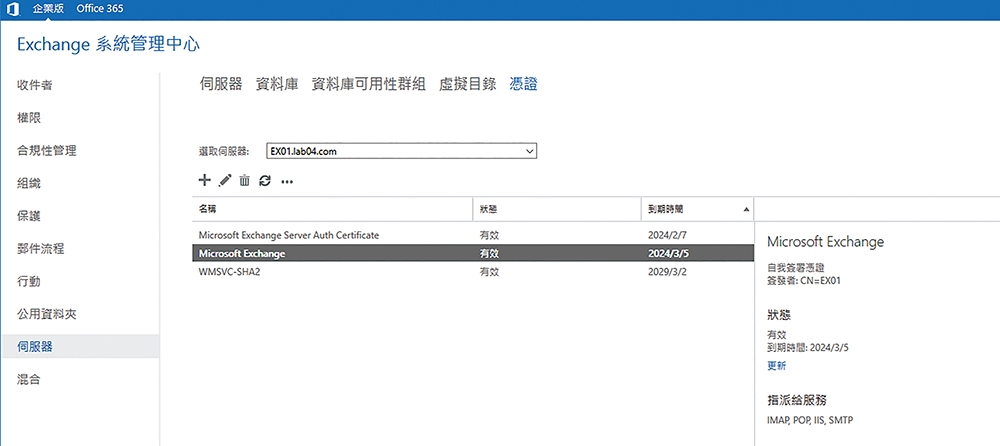Click IMAP, POP, IIS, SMTP services text
Image resolution: width=1000 pixels, height=446 pixels.
pyautogui.click(x=810, y=420)
